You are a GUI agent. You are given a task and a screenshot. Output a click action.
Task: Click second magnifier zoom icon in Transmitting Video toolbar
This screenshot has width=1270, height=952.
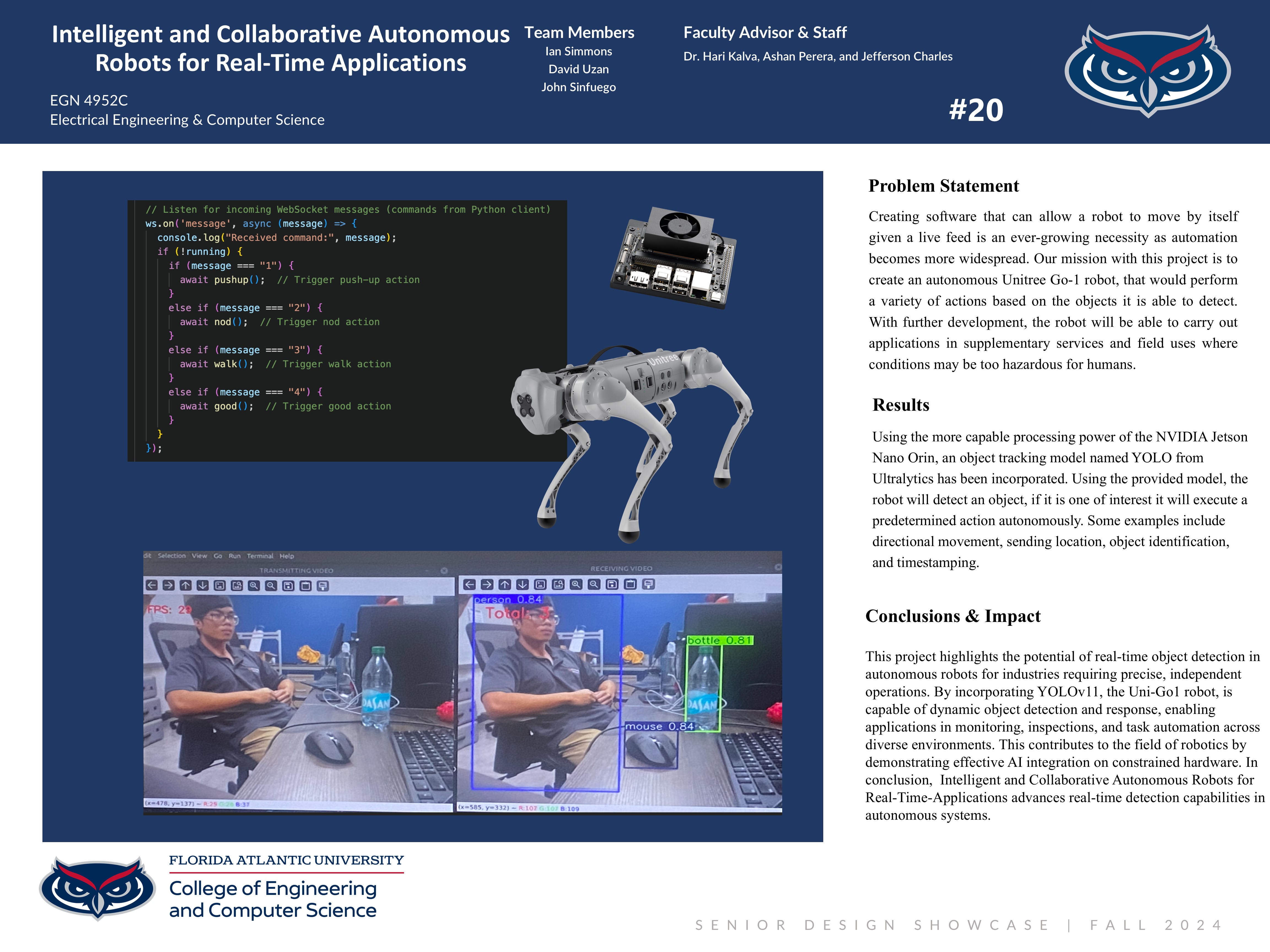click(x=271, y=585)
